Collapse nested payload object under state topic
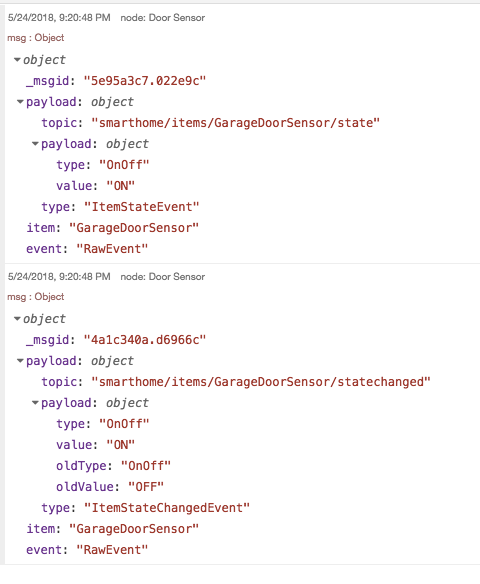Screen dimensions: 480x584 [35, 144]
